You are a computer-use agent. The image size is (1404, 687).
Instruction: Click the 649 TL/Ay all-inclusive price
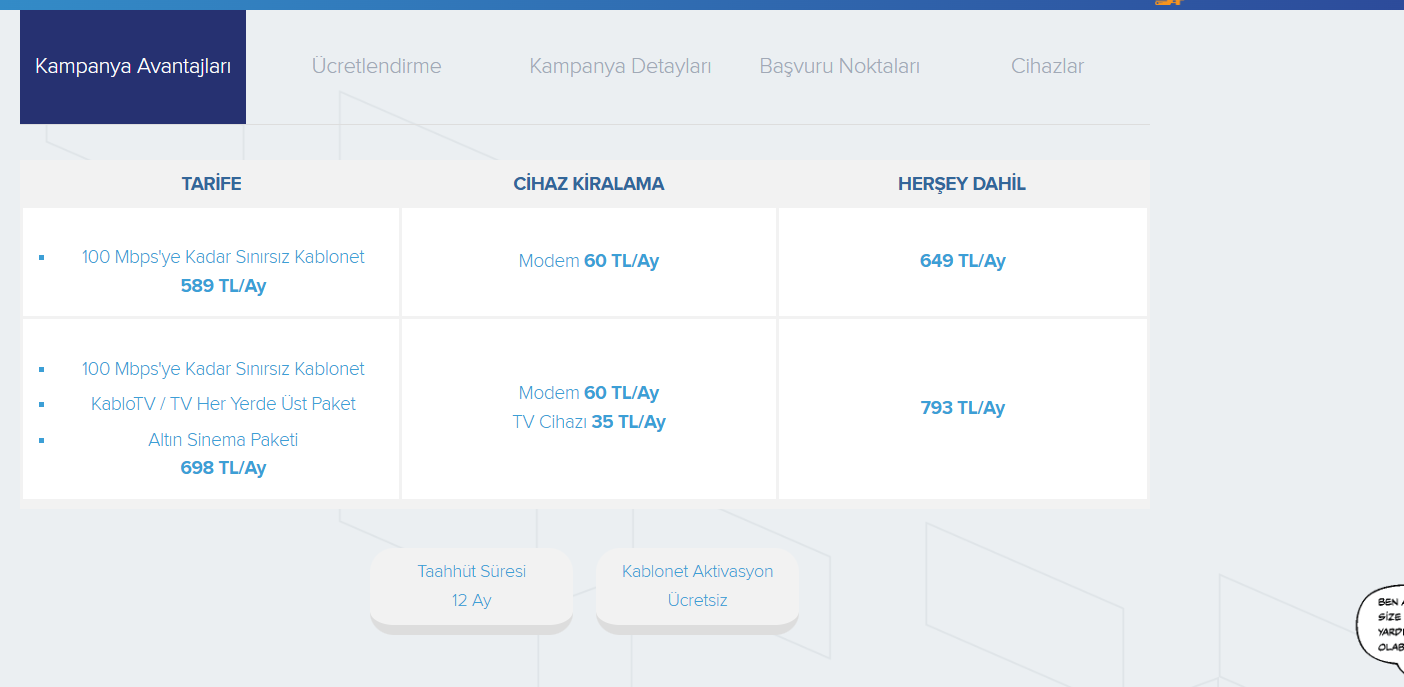(962, 261)
